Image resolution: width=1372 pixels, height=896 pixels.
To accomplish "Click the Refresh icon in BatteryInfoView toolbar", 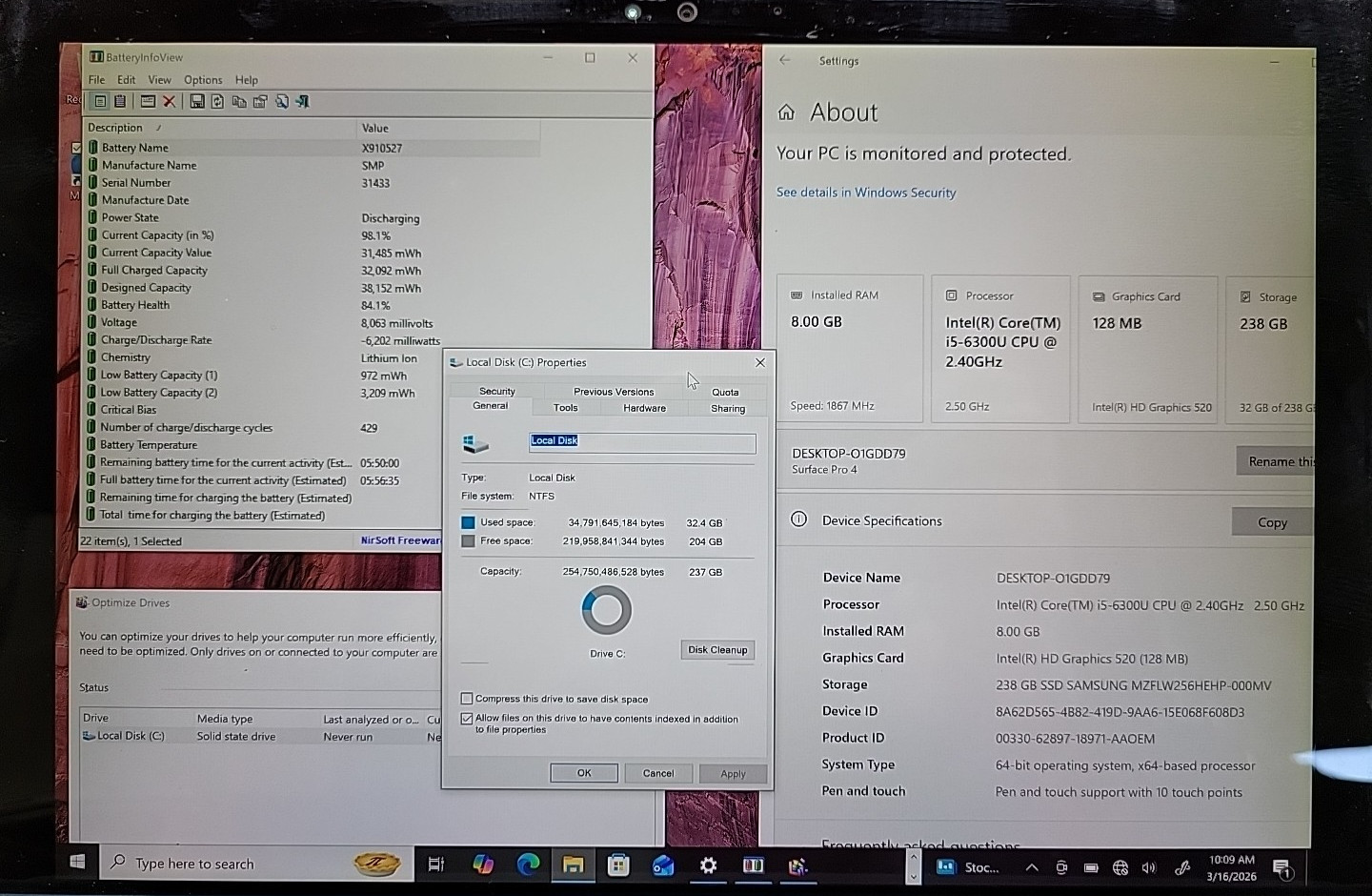I will (217, 101).
